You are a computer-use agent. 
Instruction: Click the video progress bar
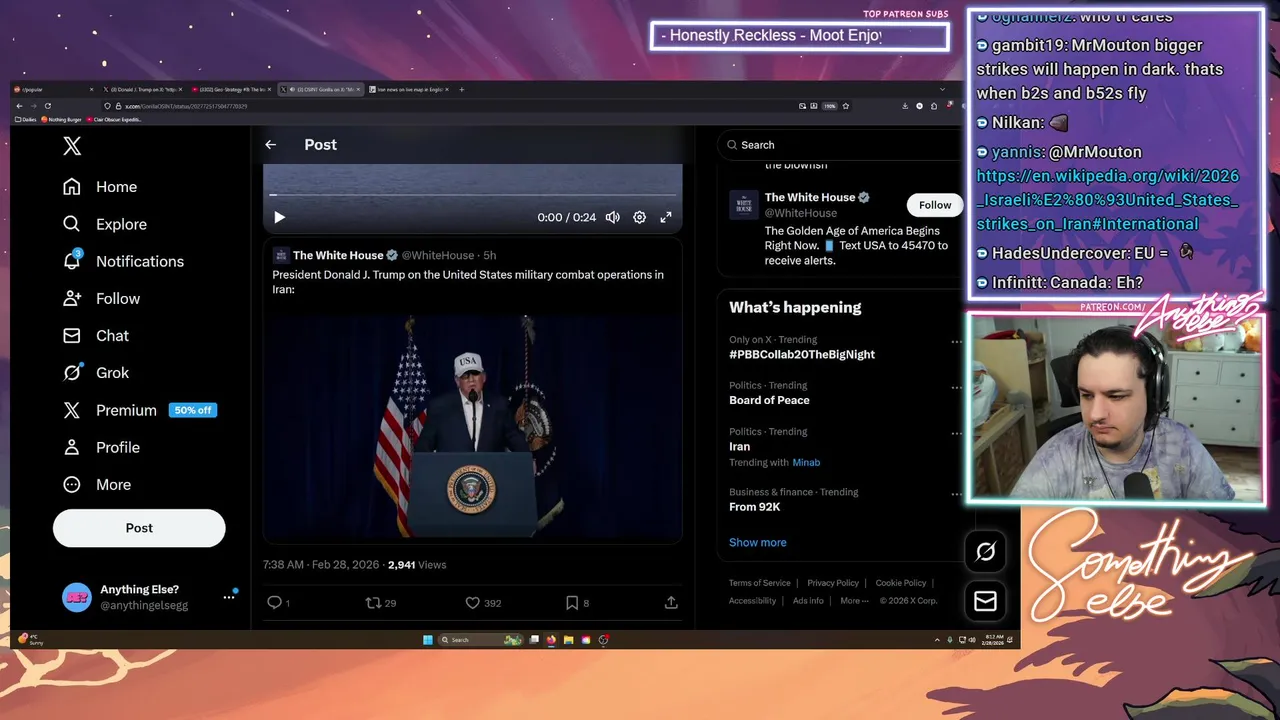click(472, 195)
